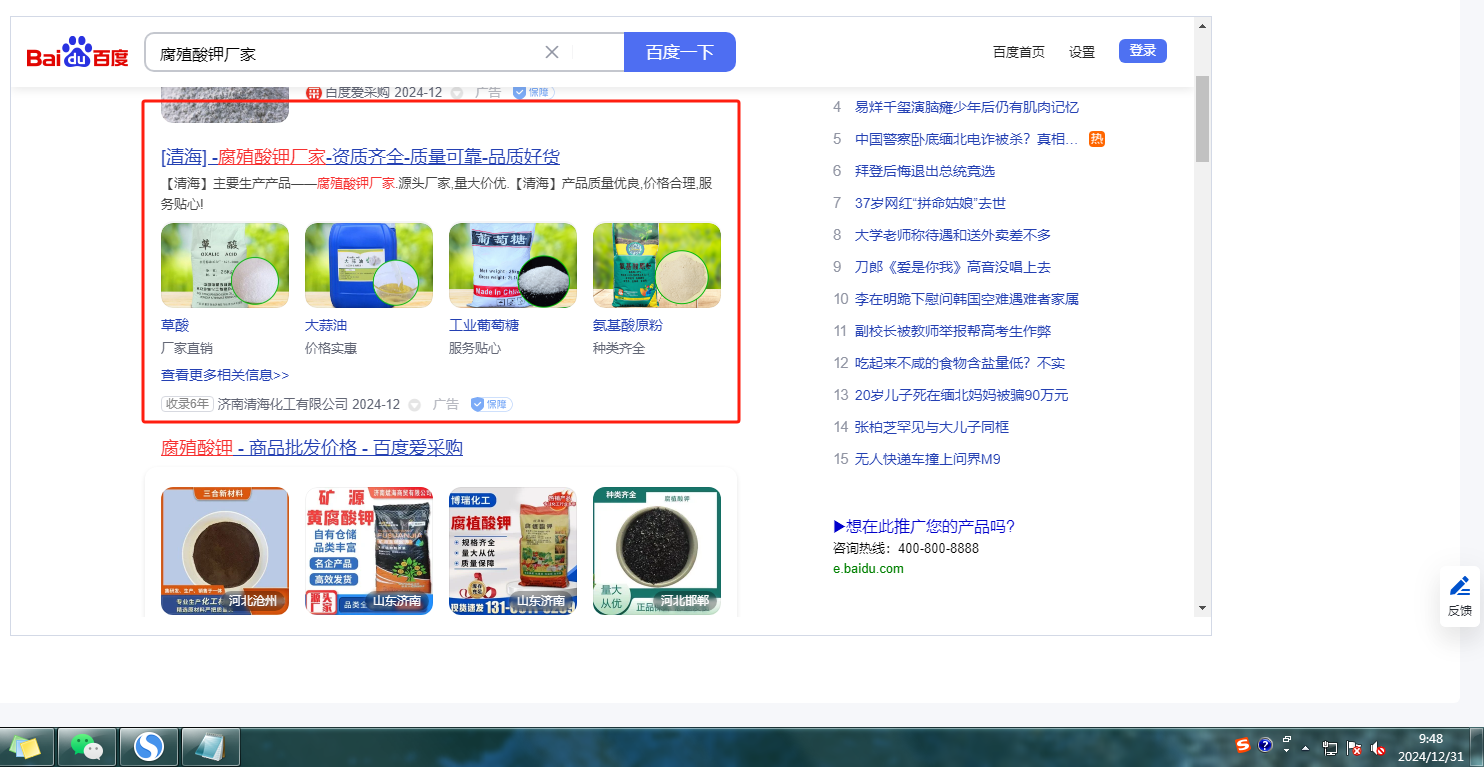The height and width of the screenshot is (767, 1484).
Task: Click the 保障 badge beside 百度爱采购 2024-12
Action: [533, 92]
